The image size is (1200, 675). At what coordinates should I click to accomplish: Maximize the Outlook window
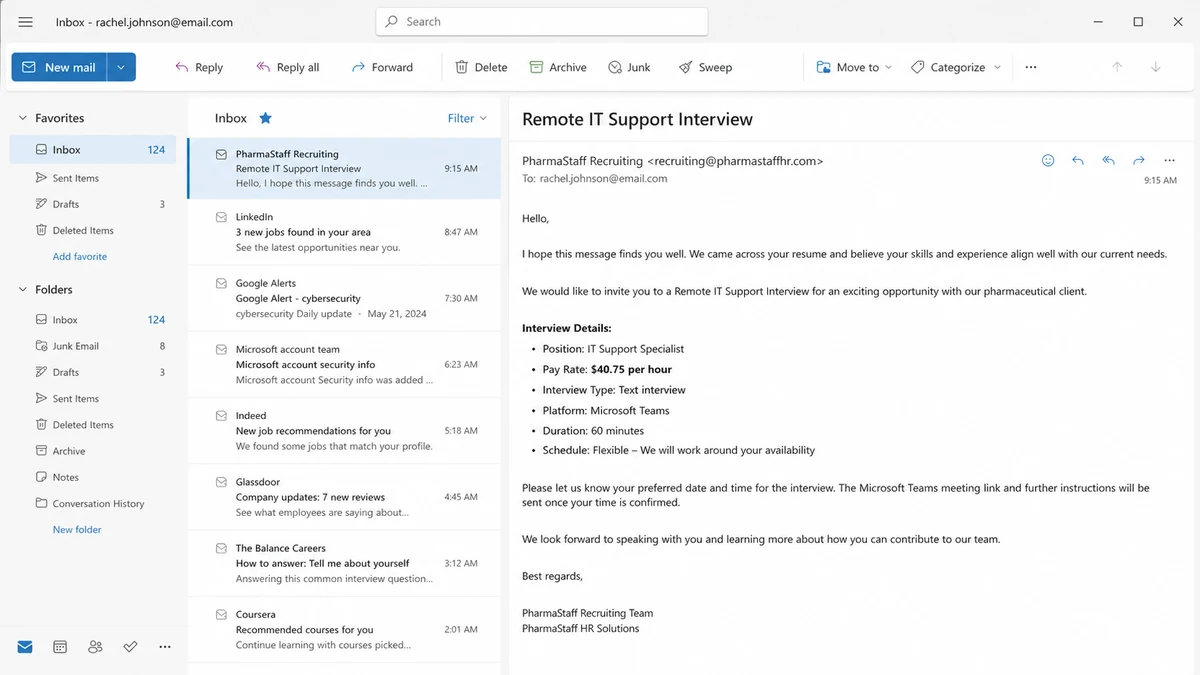pyautogui.click(x=1138, y=21)
